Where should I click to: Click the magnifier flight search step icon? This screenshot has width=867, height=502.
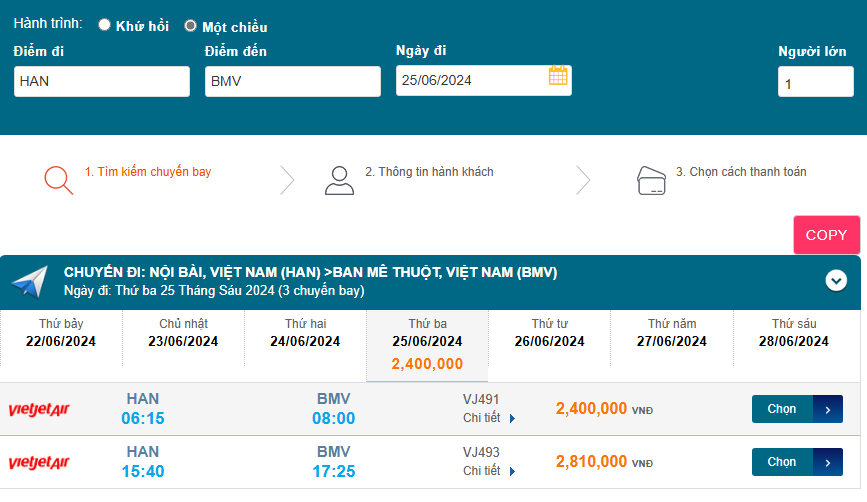coord(58,179)
